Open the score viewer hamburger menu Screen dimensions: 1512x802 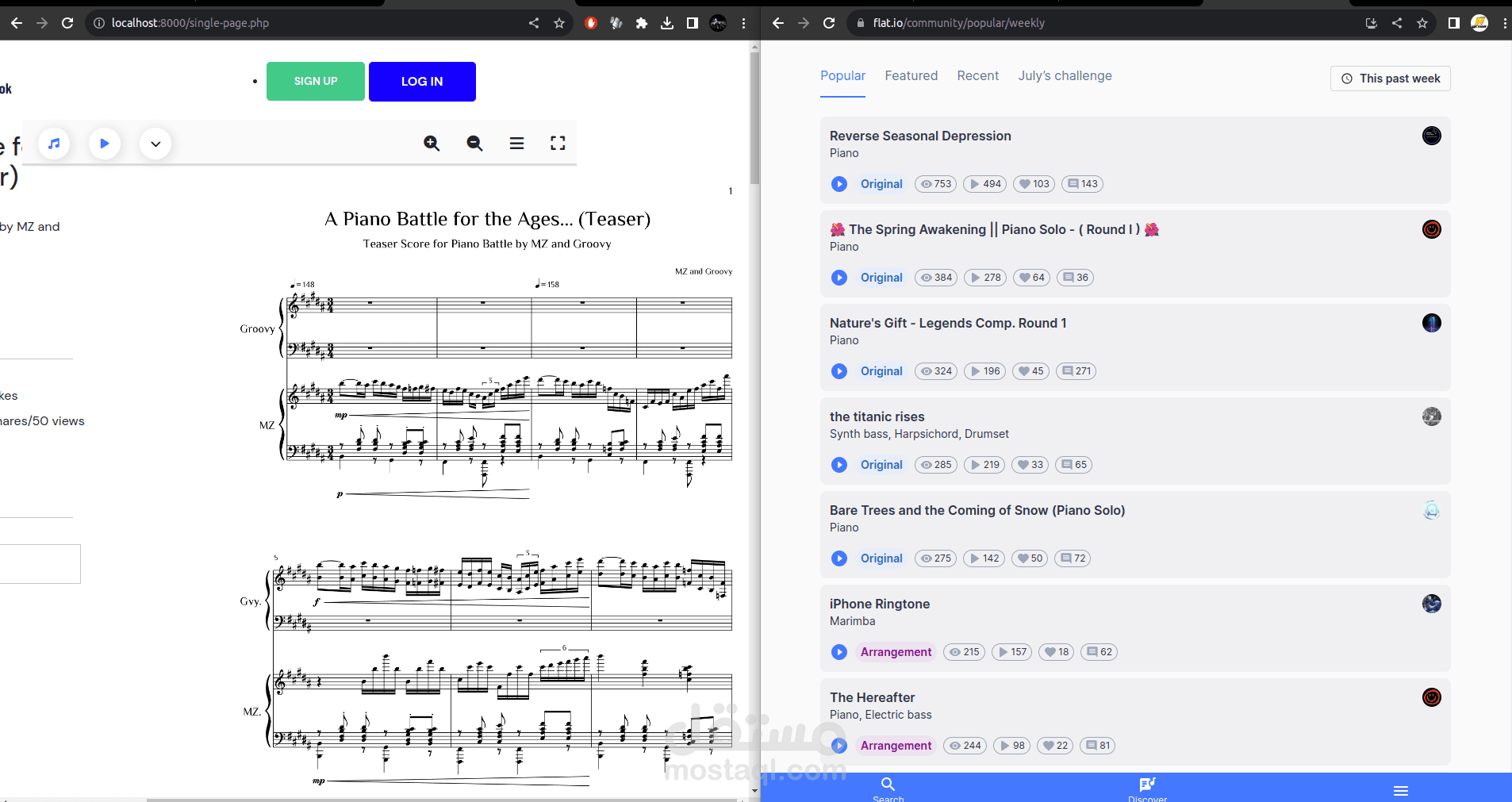coord(516,143)
